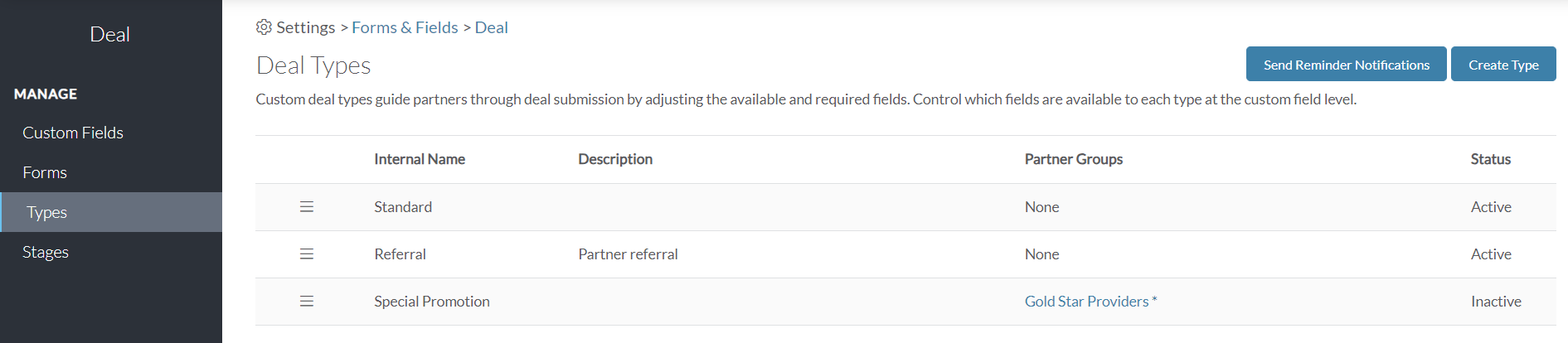This screenshot has height=343, width=1568.
Task: Select the drag handle for Special Promotion
Action: (x=307, y=301)
